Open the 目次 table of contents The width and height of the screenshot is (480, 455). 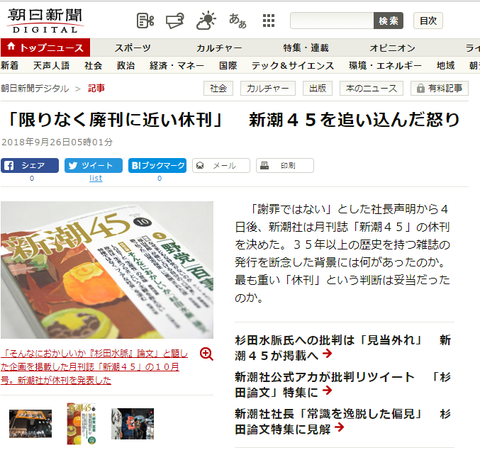click(x=428, y=21)
